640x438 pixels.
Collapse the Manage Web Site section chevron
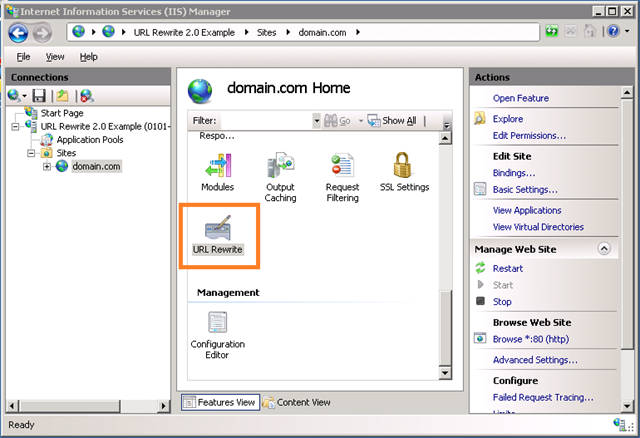click(x=604, y=249)
